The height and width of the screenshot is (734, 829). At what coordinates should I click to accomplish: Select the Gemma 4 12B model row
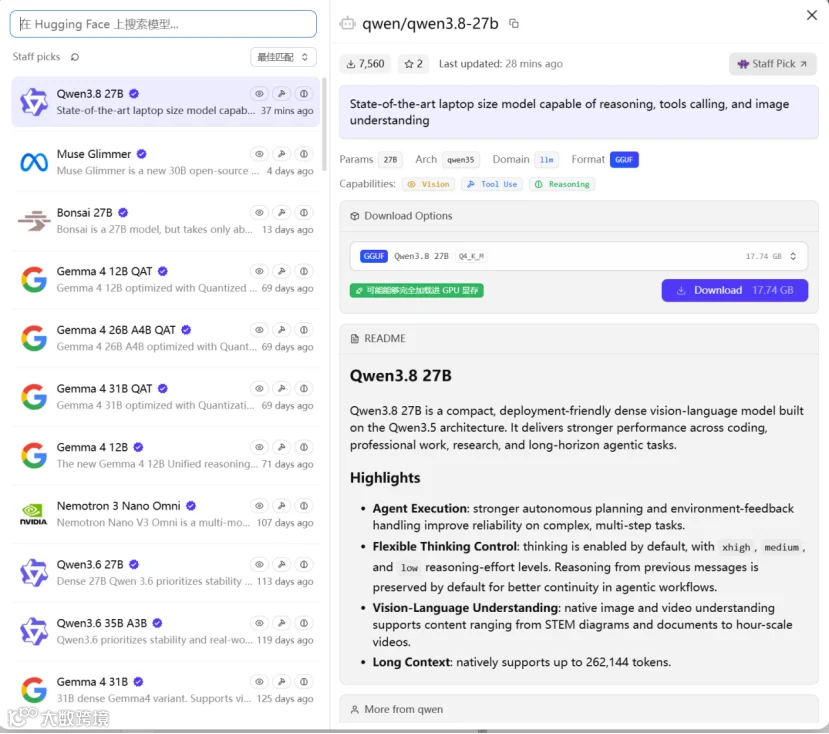click(165, 455)
